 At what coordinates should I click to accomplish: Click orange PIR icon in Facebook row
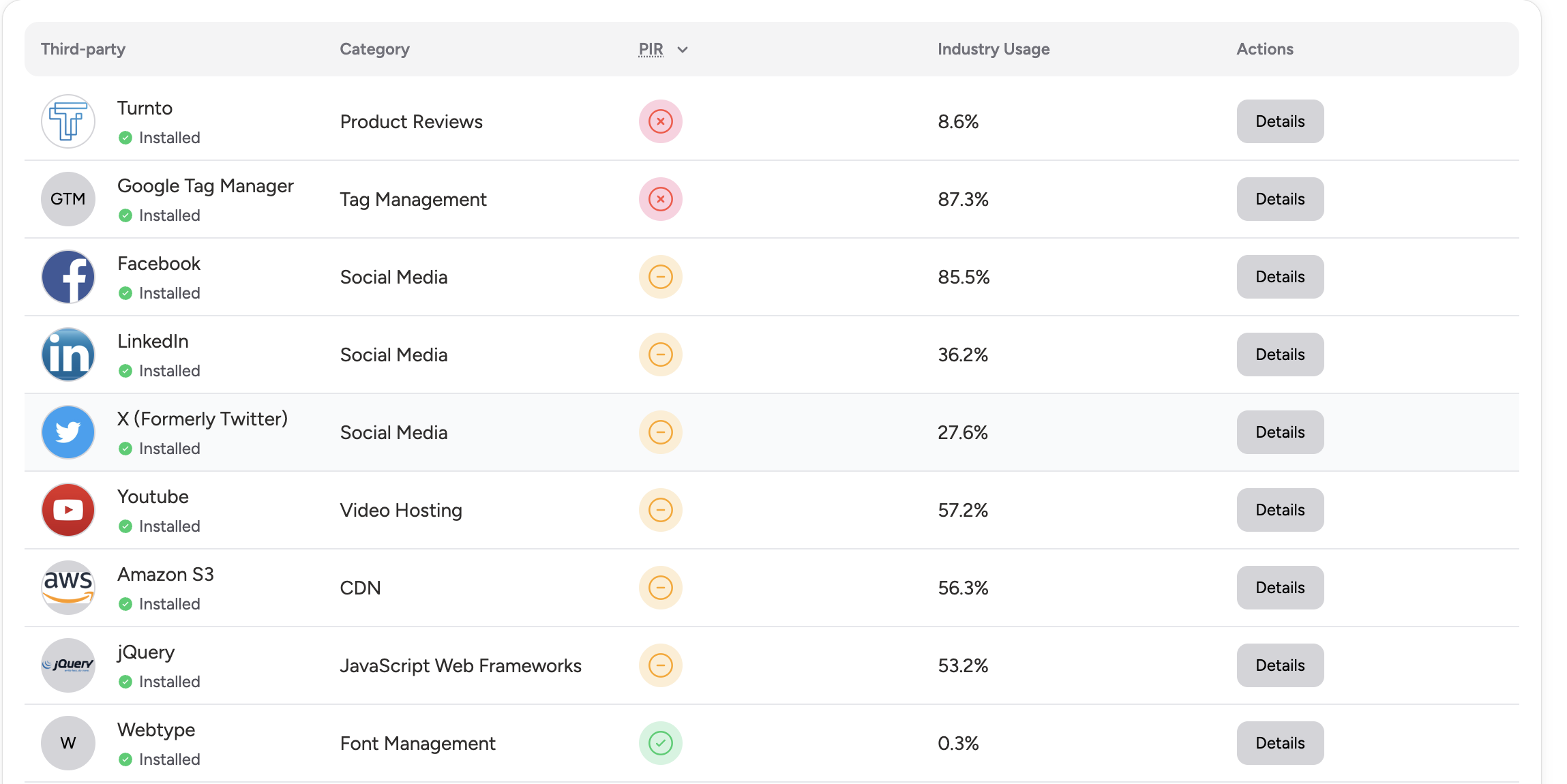(x=661, y=277)
